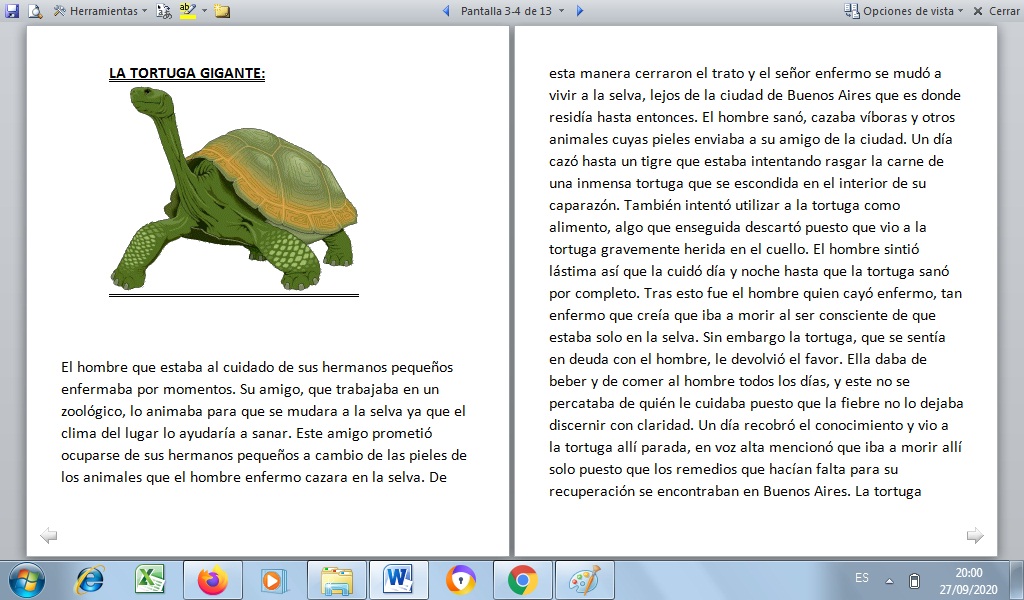Go to previous screen arrow
Image resolution: width=1024 pixels, height=600 pixels.
point(446,10)
